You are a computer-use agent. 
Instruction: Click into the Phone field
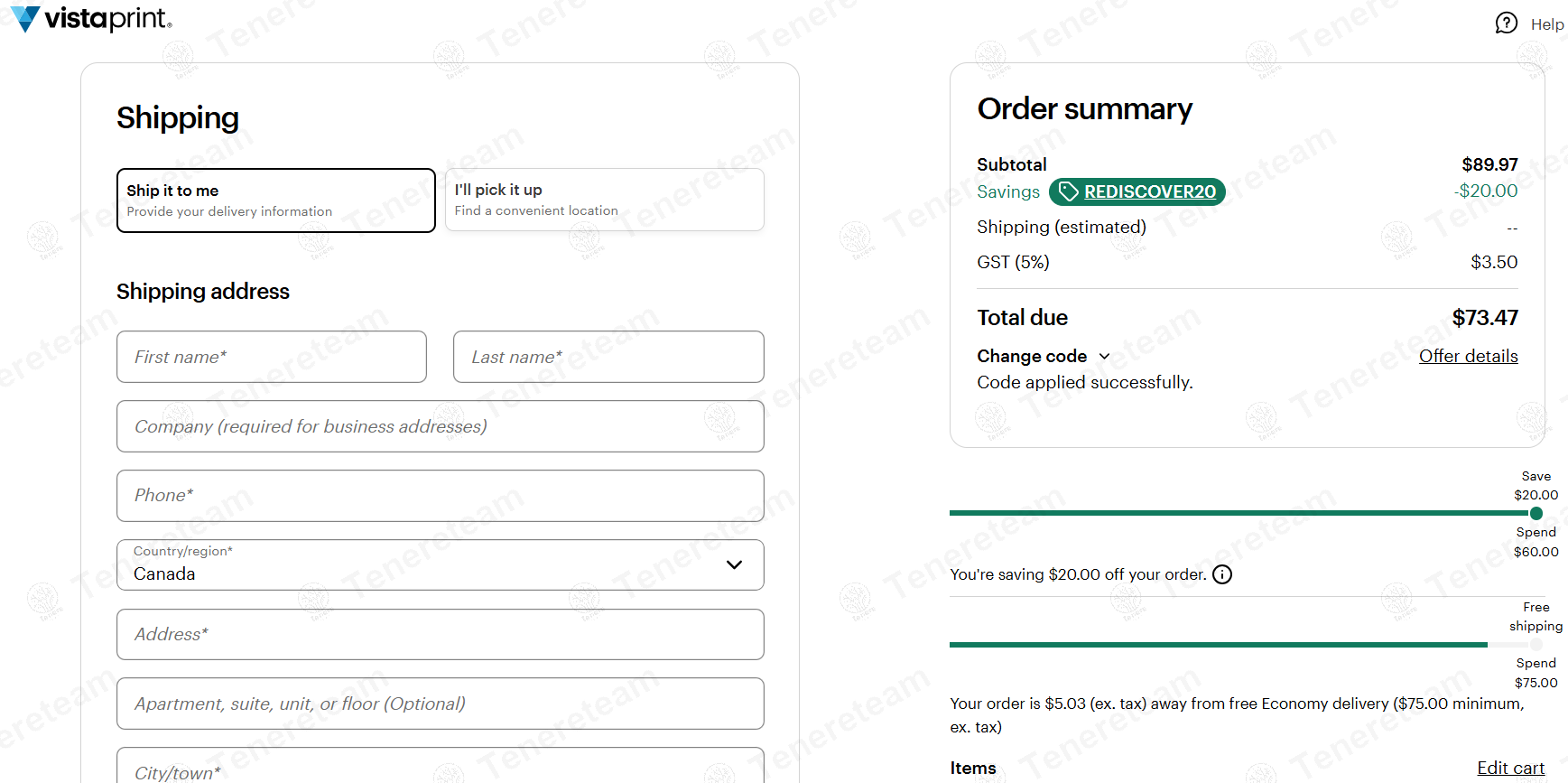tap(440, 496)
